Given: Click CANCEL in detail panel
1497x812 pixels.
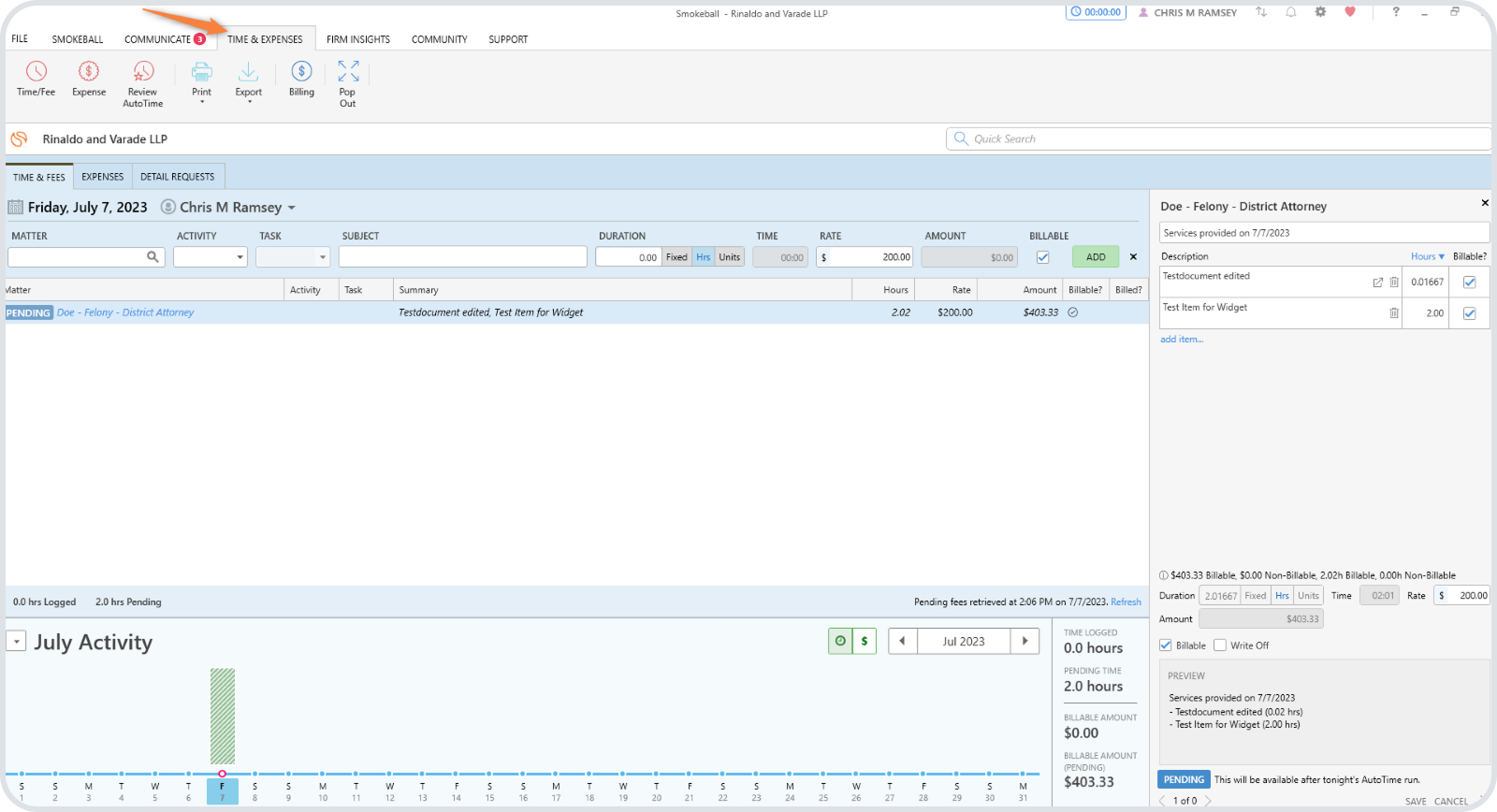Looking at the screenshot, I should (1451, 802).
